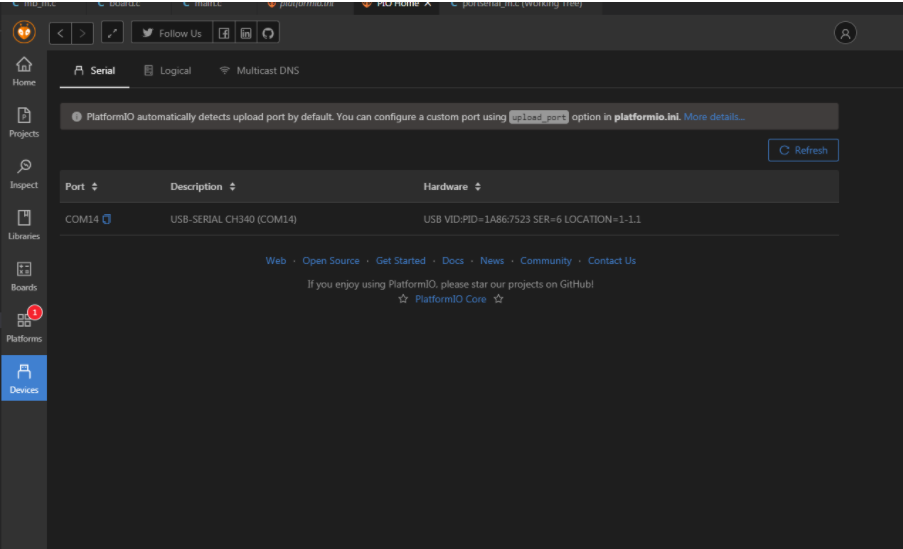The image size is (903, 549).
Task: Click the Refresh button
Action: [x=803, y=150]
